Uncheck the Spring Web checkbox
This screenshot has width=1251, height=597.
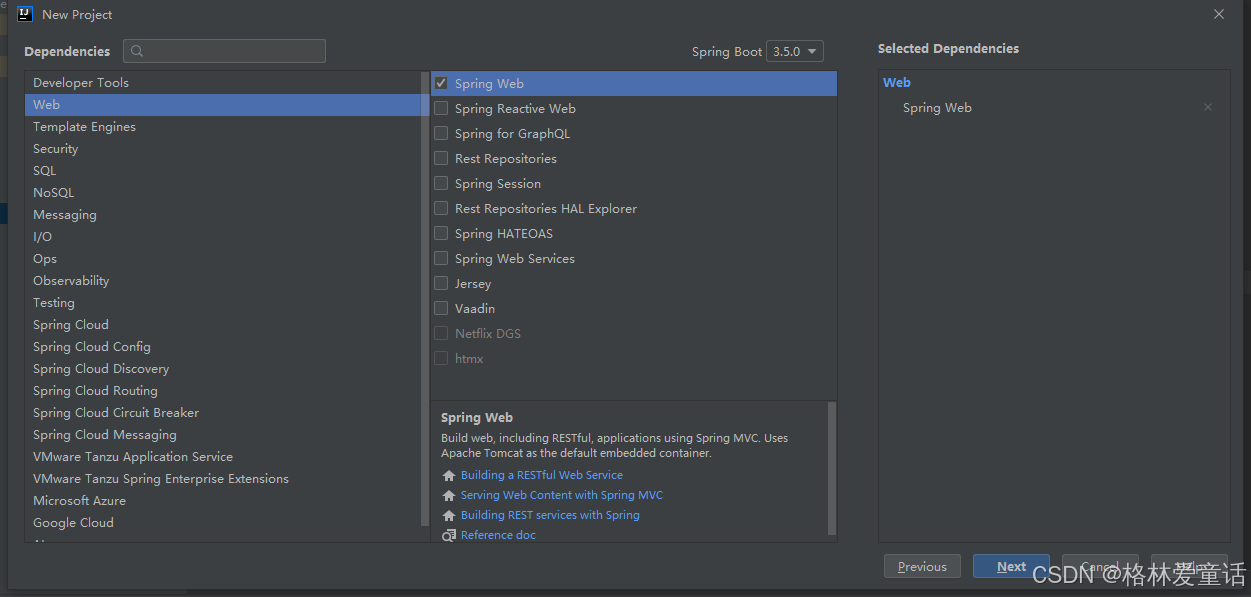[x=441, y=83]
